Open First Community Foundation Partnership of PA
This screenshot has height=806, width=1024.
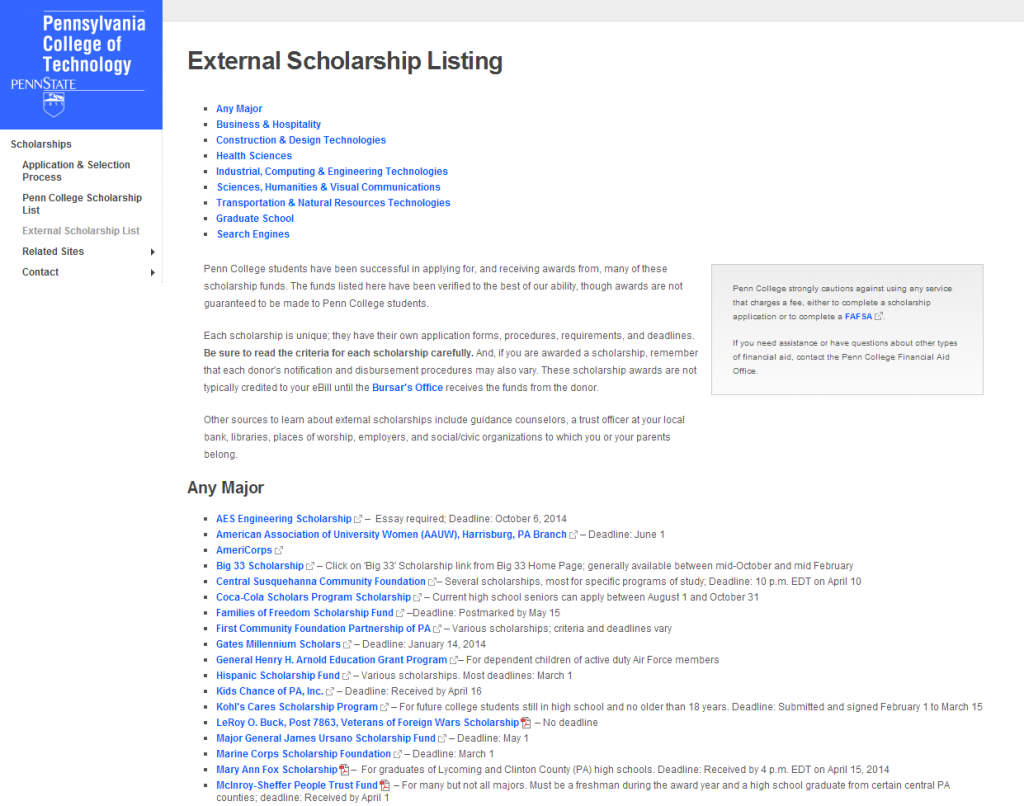(x=323, y=628)
